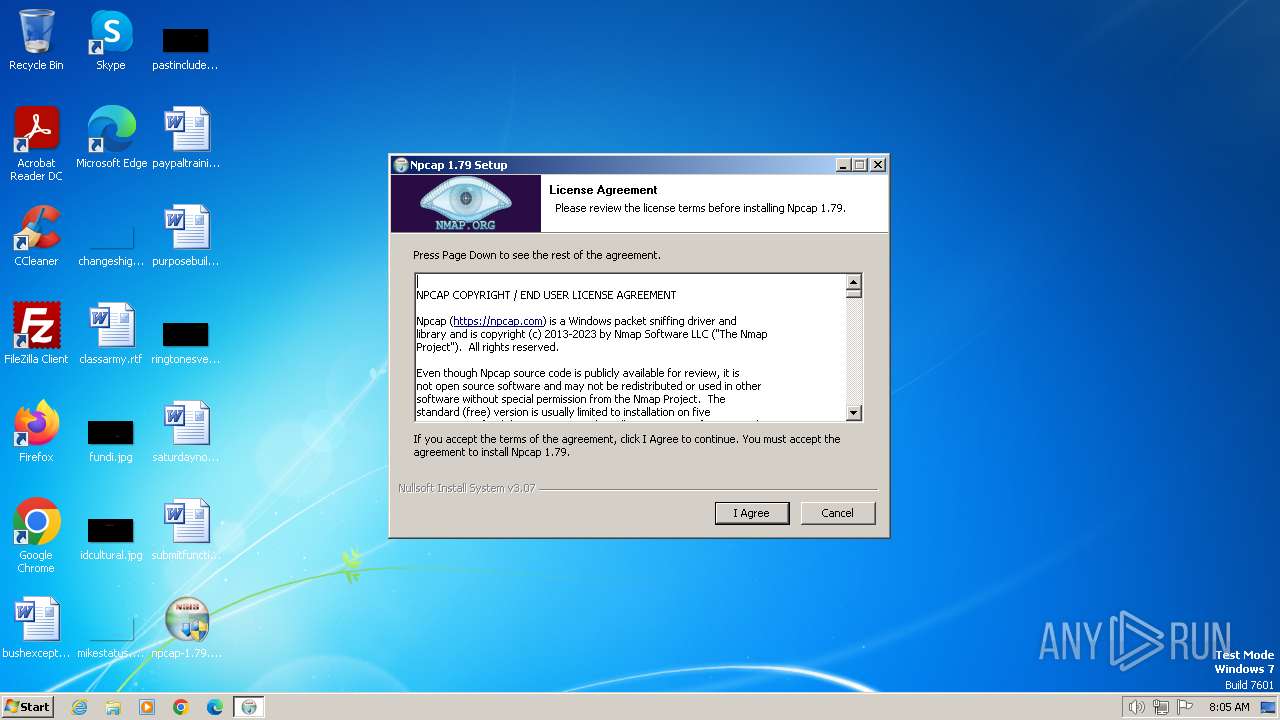Image resolution: width=1280 pixels, height=720 pixels.
Task: Select the changeshig desktop file
Action: click(111, 245)
